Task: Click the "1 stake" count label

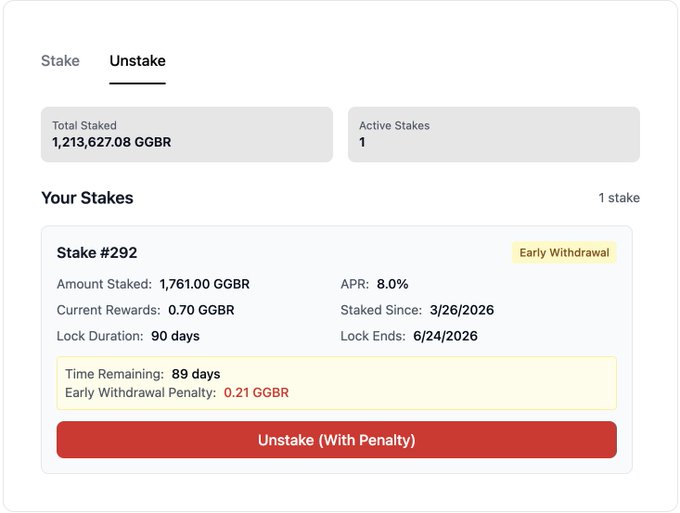Action: (x=619, y=198)
